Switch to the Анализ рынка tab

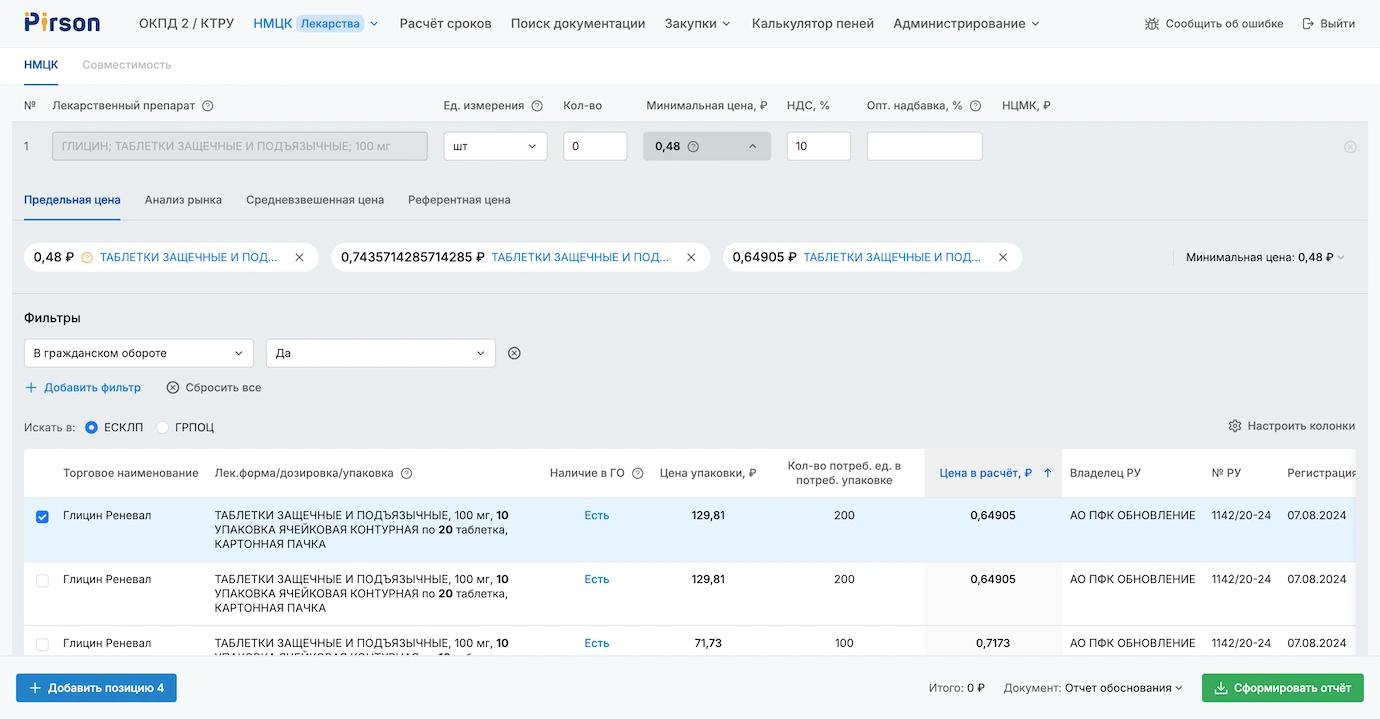[x=183, y=200]
